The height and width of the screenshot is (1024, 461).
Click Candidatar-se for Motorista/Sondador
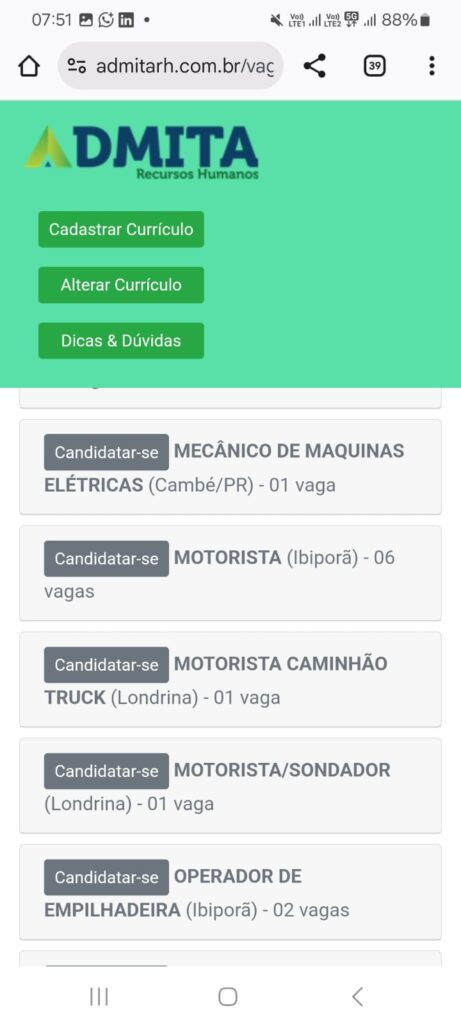tap(106, 771)
